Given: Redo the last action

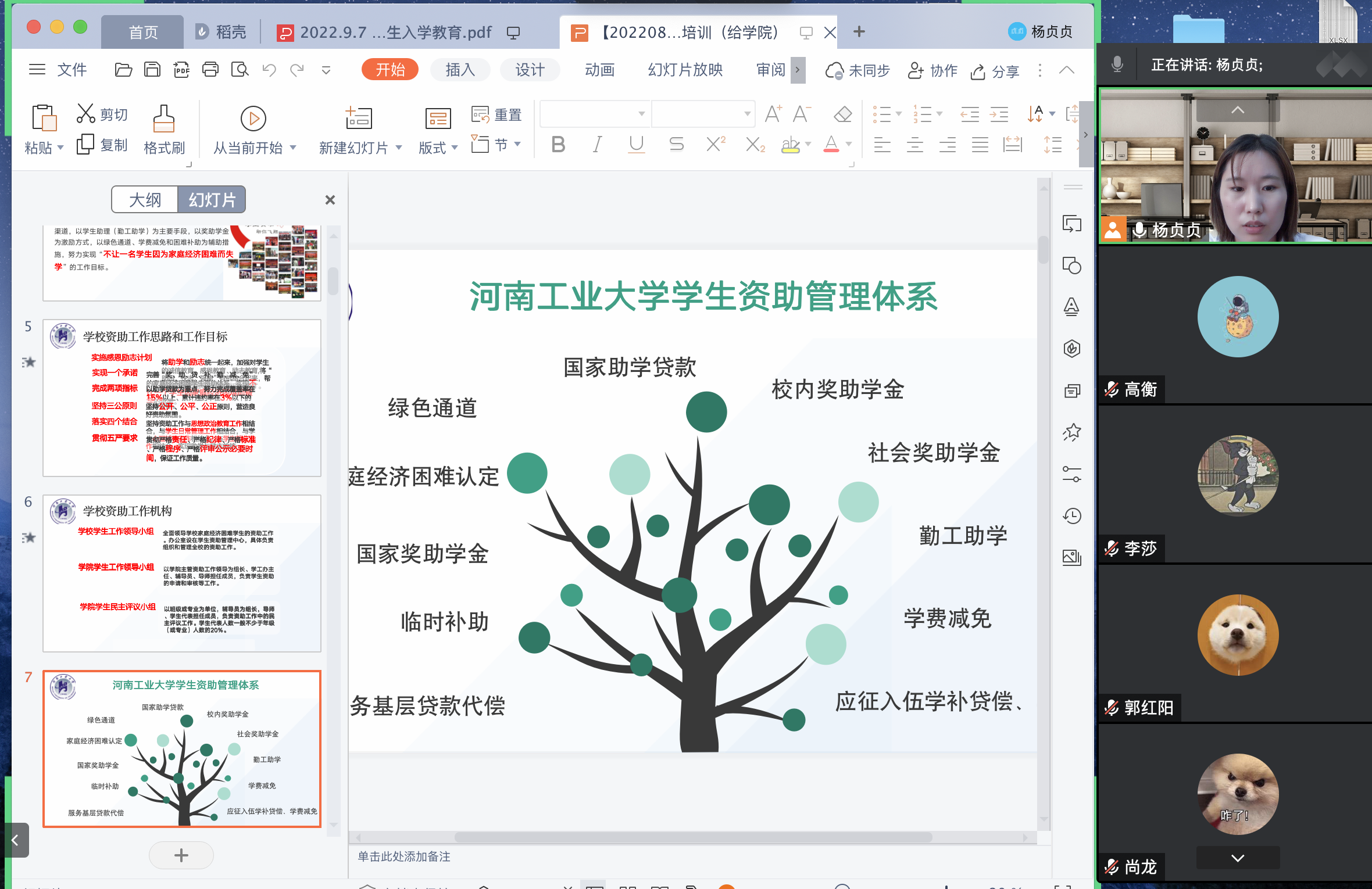Looking at the screenshot, I should pyautogui.click(x=297, y=70).
